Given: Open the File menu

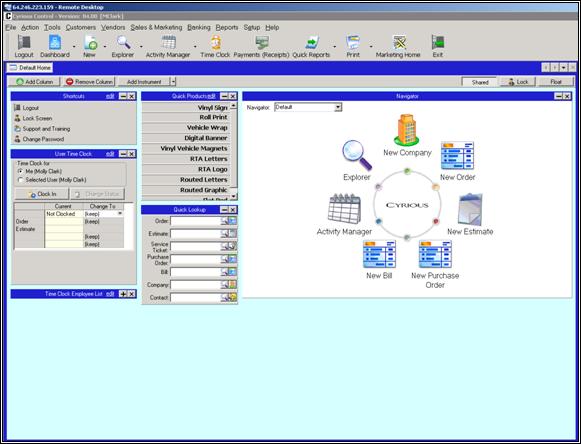Looking at the screenshot, I should [x=11, y=27].
